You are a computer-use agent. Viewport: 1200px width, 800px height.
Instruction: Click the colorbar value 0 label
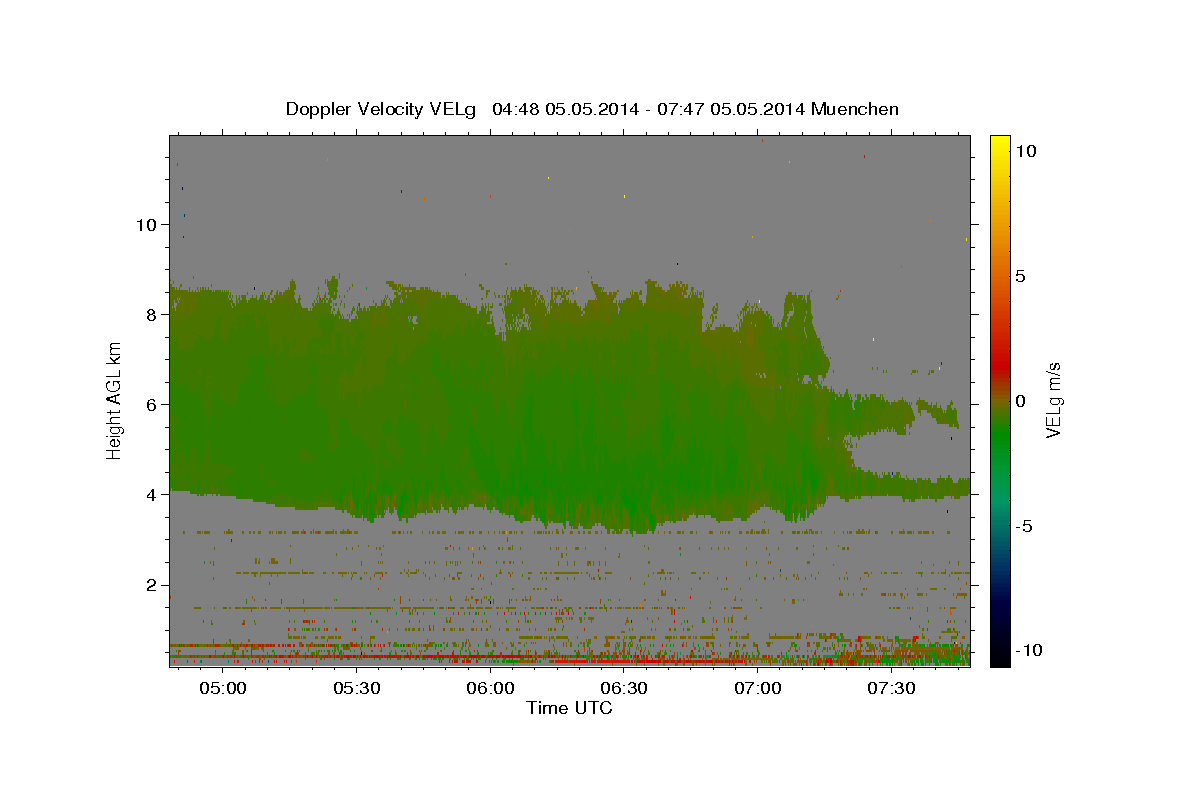pos(1020,400)
